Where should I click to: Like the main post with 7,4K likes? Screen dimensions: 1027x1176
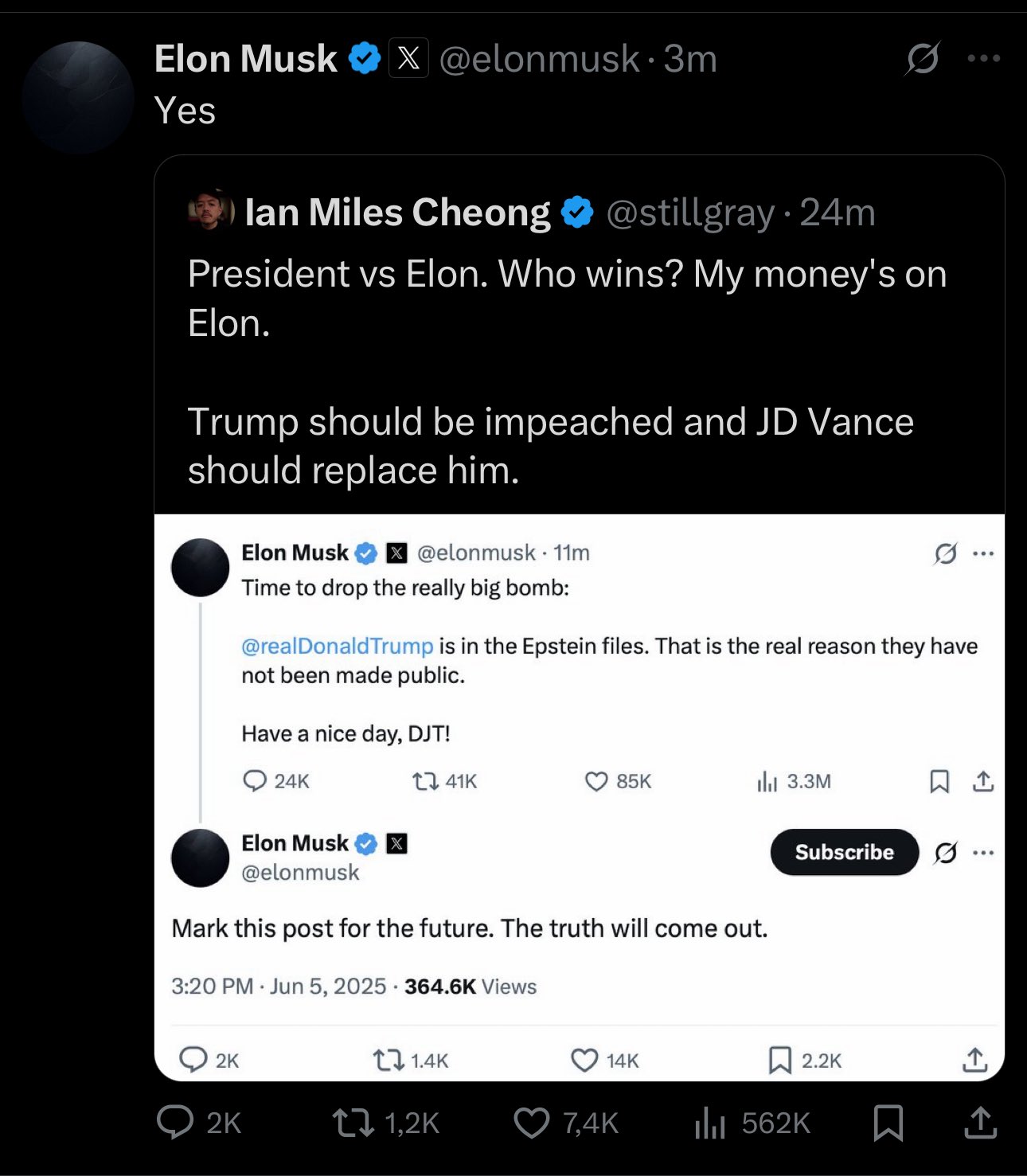[531, 1123]
